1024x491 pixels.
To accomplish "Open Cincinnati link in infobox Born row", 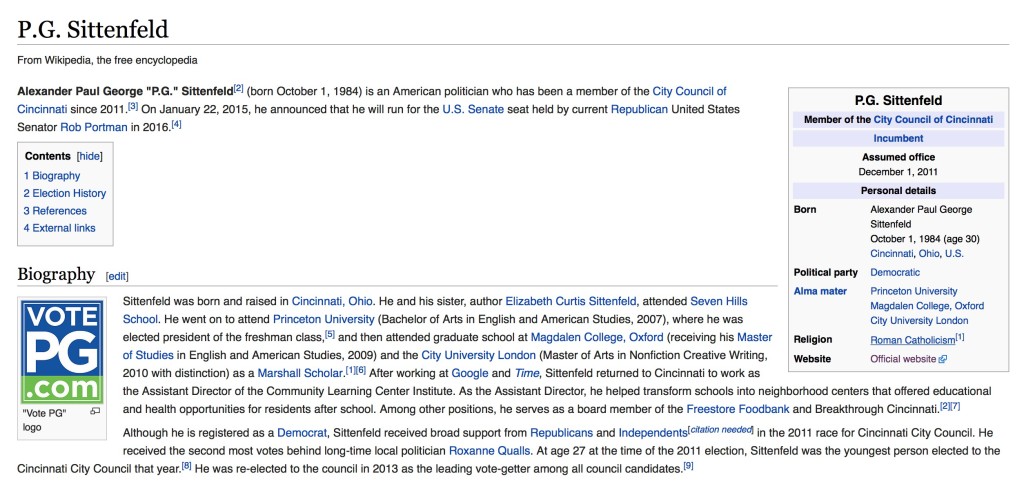I will click(892, 253).
